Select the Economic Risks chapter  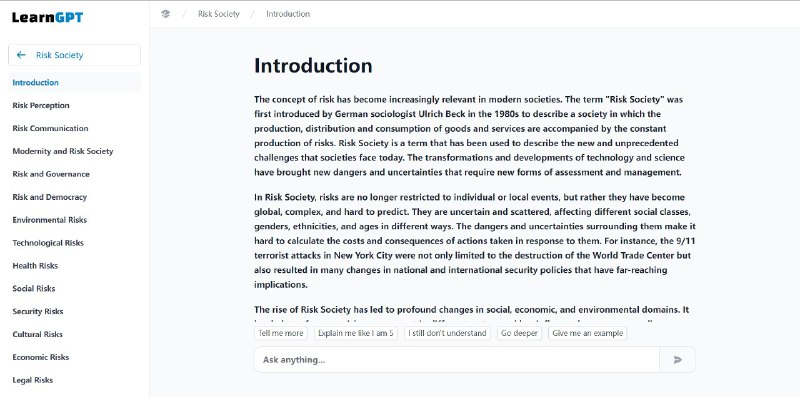[x=41, y=357]
